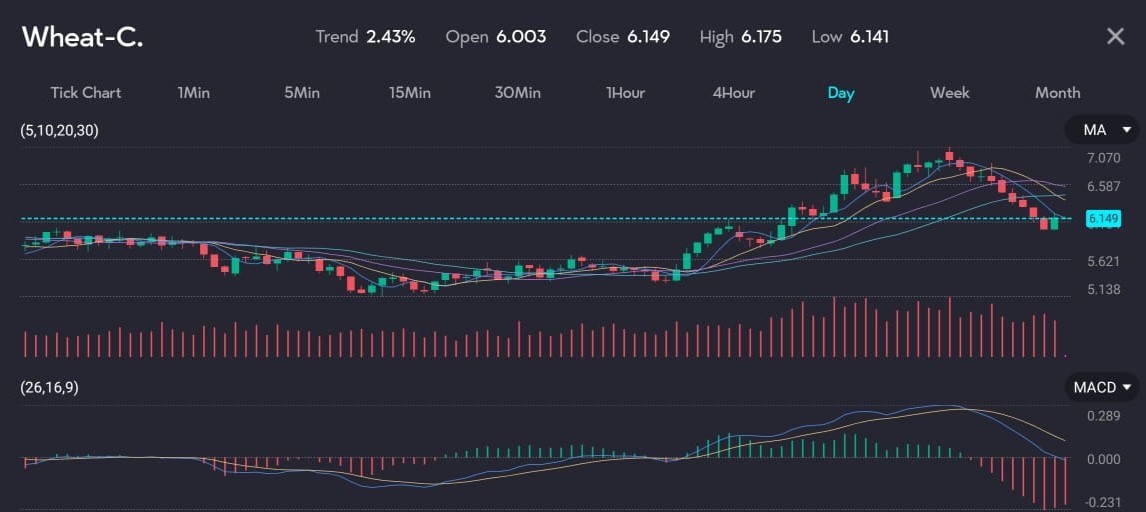Screen dimensions: 1146x512
Task: Open the MA indicator dropdown
Action: pyautogui.click(x=1101, y=130)
